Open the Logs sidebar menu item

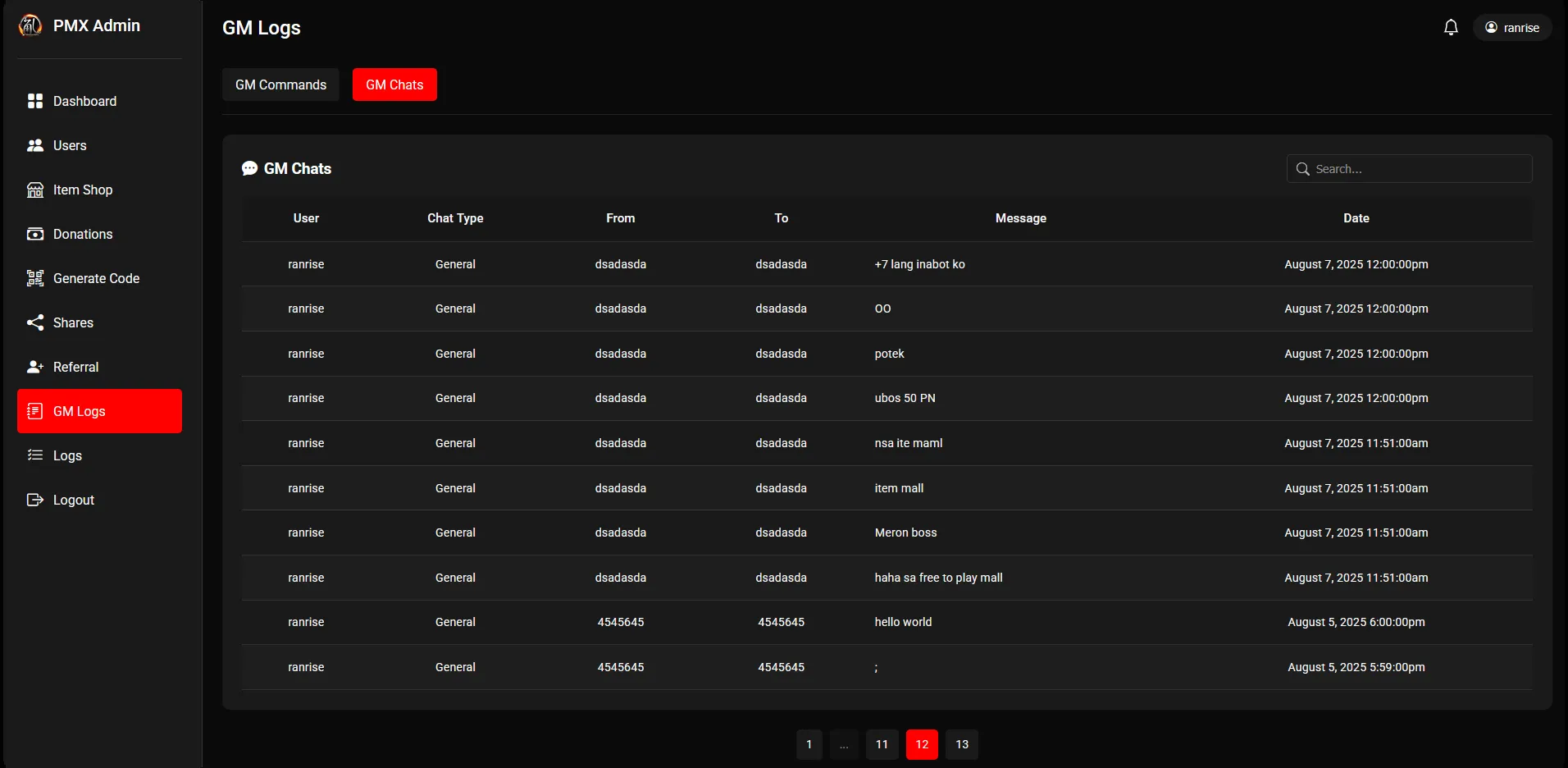click(x=67, y=455)
